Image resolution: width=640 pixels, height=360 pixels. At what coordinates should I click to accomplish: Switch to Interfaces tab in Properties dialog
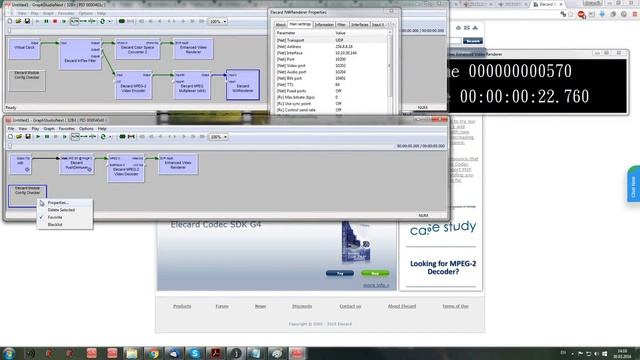pyautogui.click(x=360, y=25)
